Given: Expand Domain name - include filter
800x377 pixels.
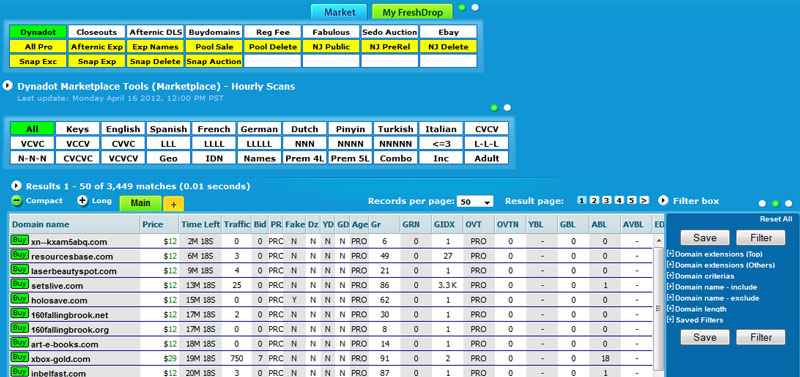Looking at the screenshot, I should 670,287.
